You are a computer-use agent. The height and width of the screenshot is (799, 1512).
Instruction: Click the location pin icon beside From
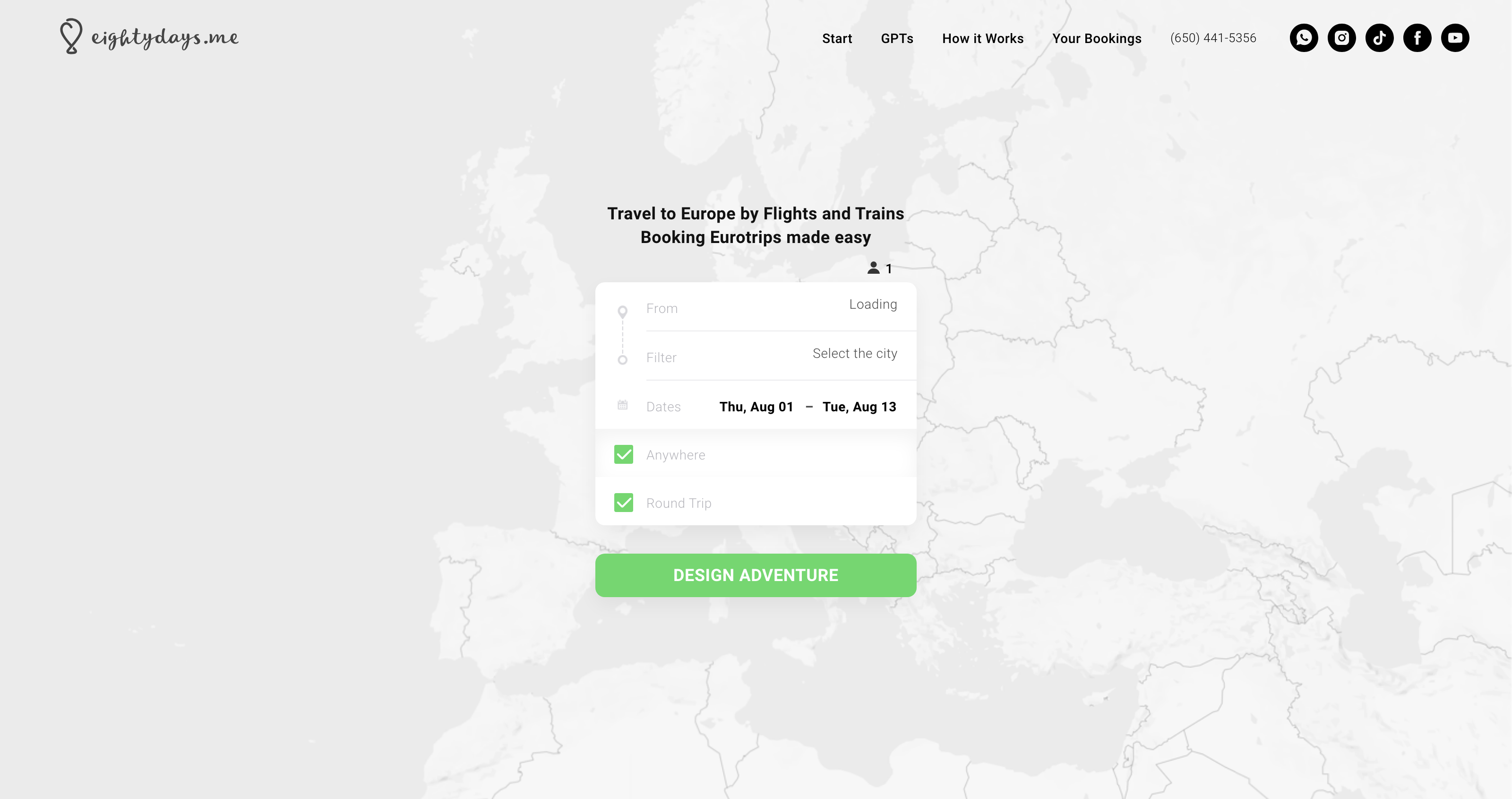[623, 312]
